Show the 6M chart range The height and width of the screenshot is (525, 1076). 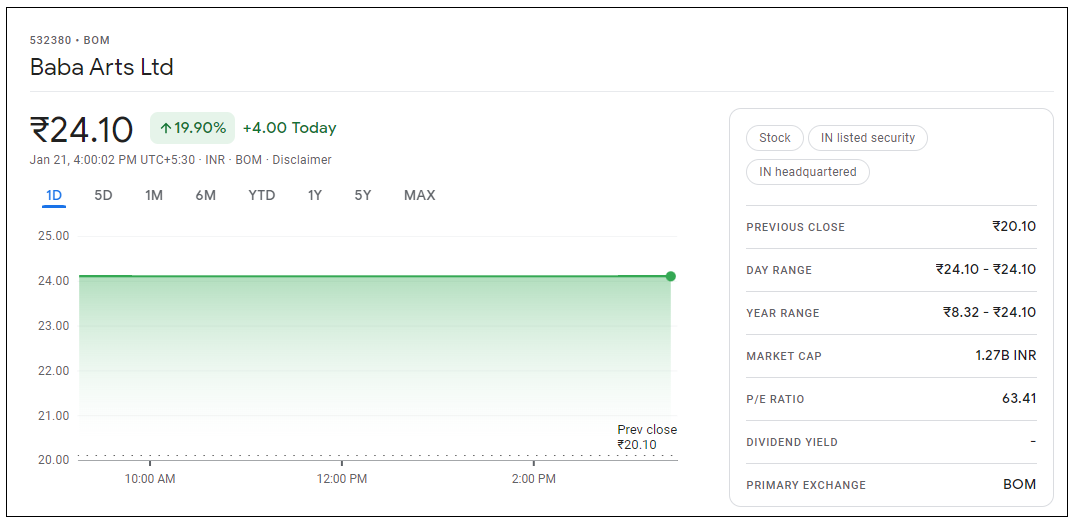pos(205,196)
